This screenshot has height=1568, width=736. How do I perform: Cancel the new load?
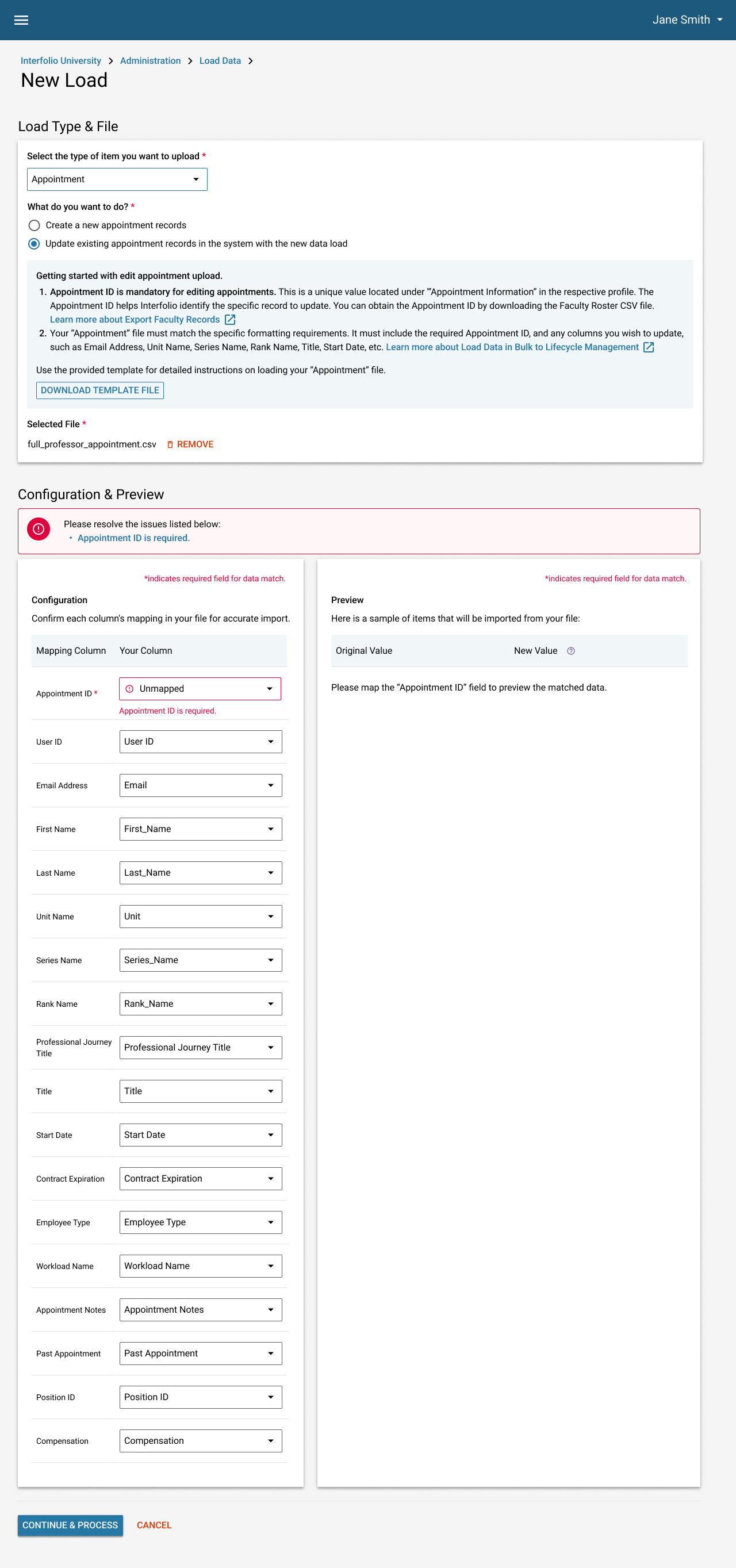[154, 1525]
